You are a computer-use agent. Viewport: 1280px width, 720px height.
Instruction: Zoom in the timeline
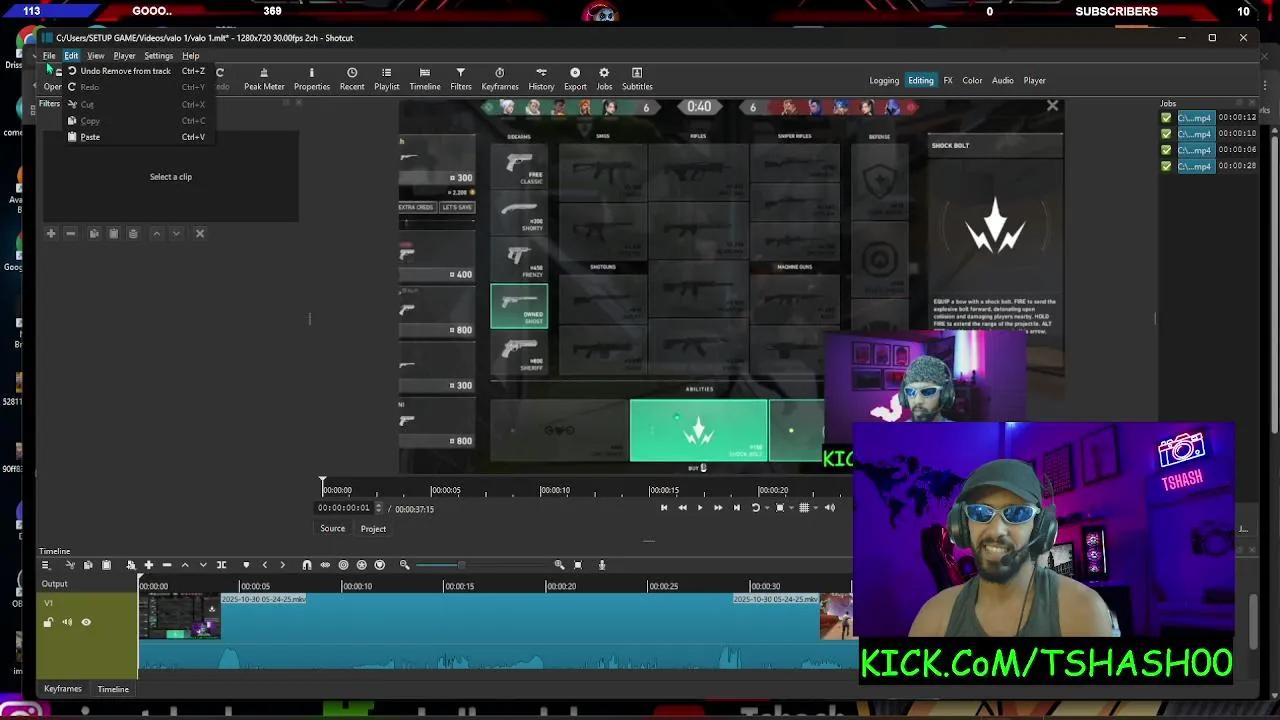coord(559,565)
